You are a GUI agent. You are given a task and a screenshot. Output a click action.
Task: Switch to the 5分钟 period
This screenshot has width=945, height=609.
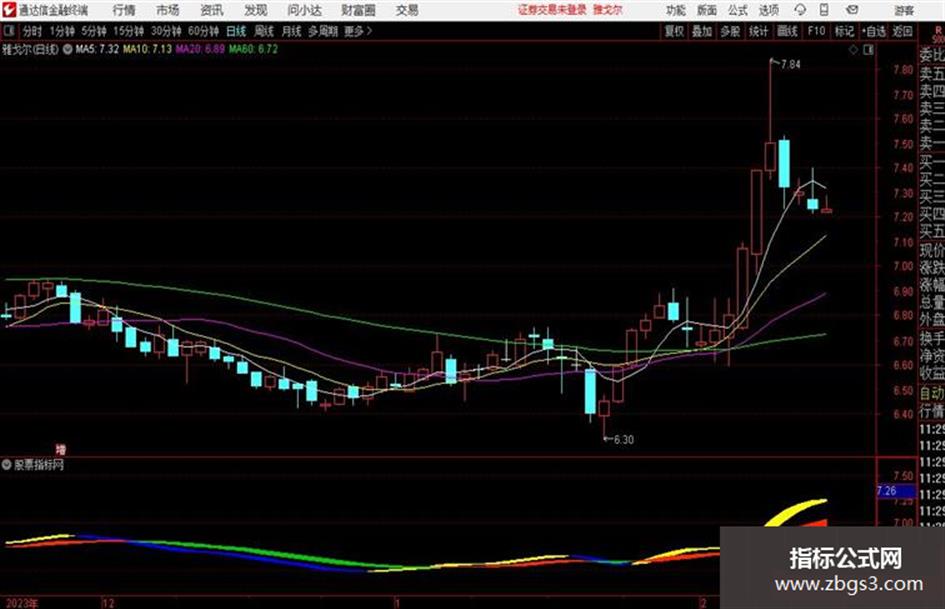pos(94,31)
